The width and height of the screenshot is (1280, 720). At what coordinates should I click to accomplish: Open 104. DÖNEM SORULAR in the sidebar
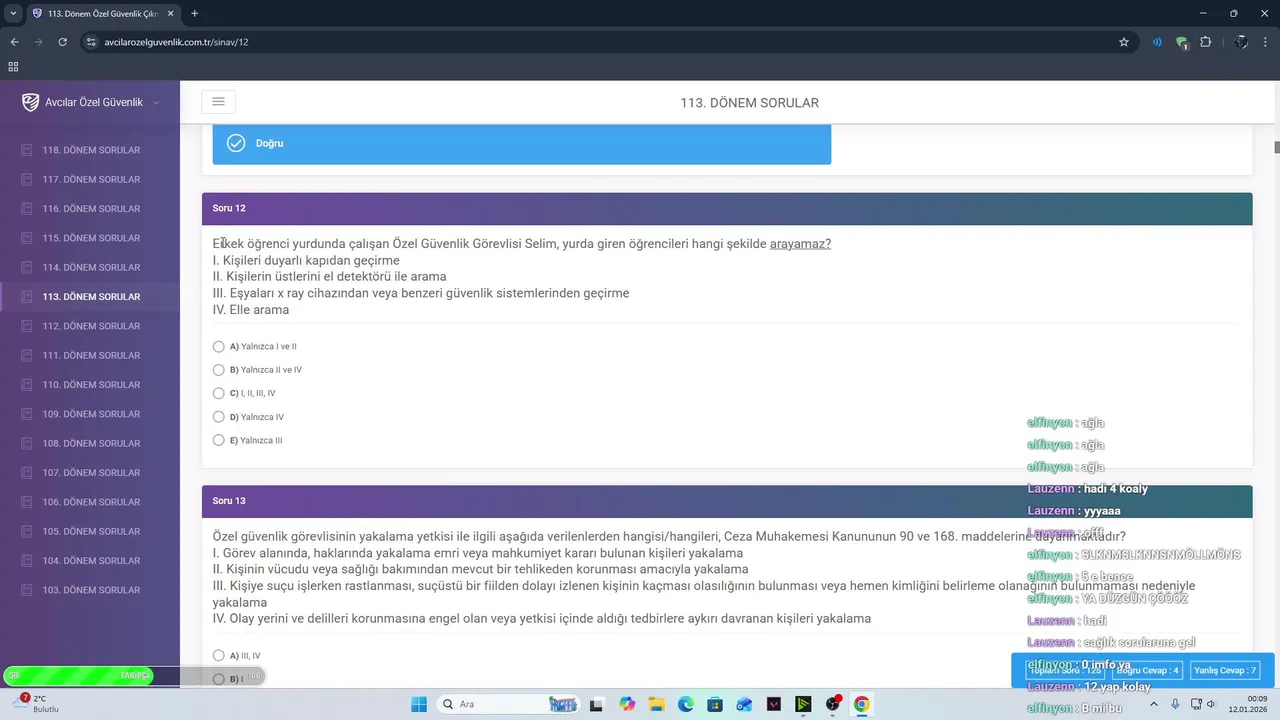(x=90, y=561)
